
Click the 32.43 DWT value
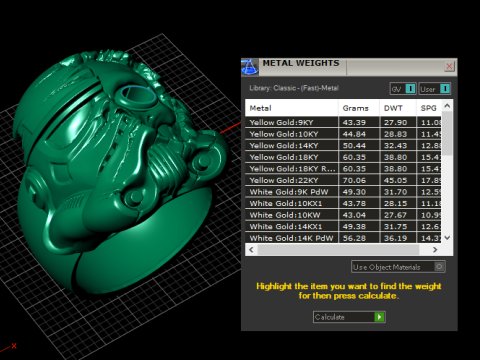[395, 146]
